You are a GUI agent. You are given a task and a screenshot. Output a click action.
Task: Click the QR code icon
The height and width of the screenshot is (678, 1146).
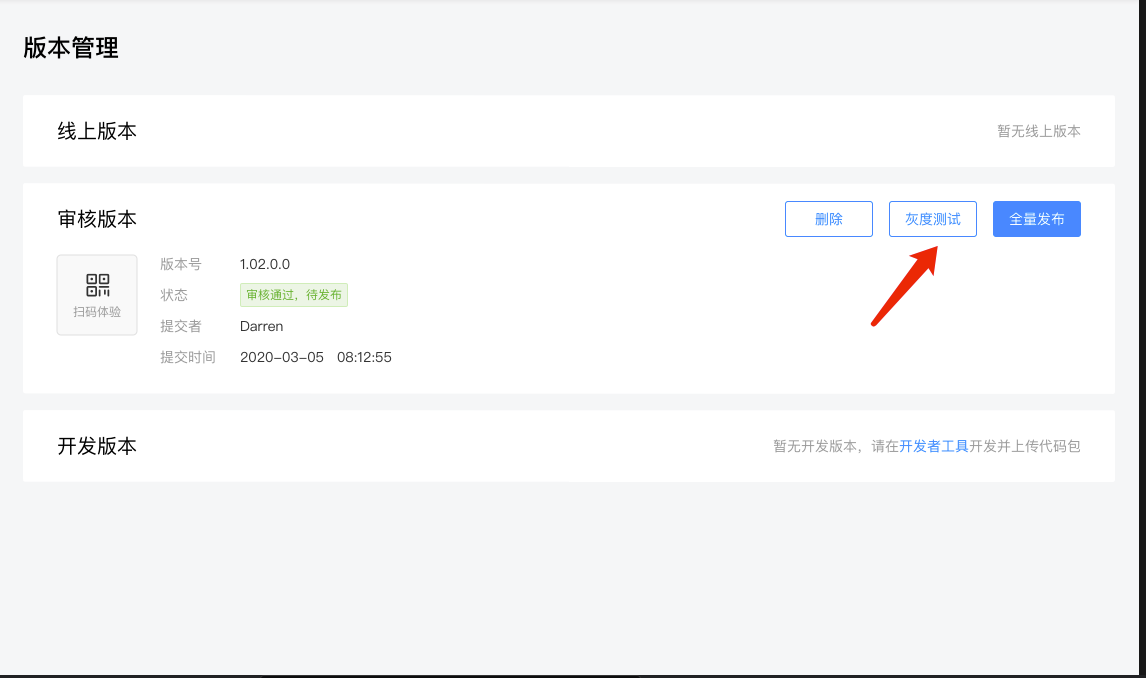(97, 285)
